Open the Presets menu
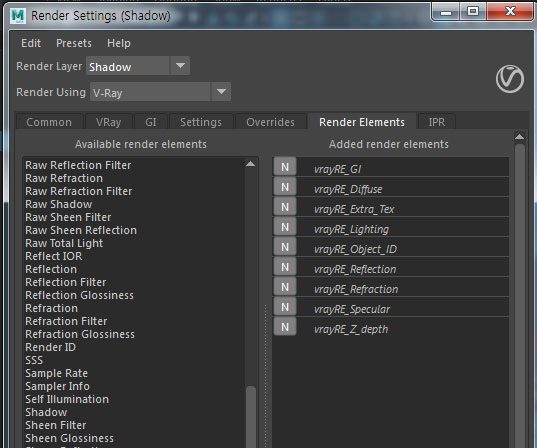The height and width of the screenshot is (448, 537). pyautogui.click(x=74, y=43)
